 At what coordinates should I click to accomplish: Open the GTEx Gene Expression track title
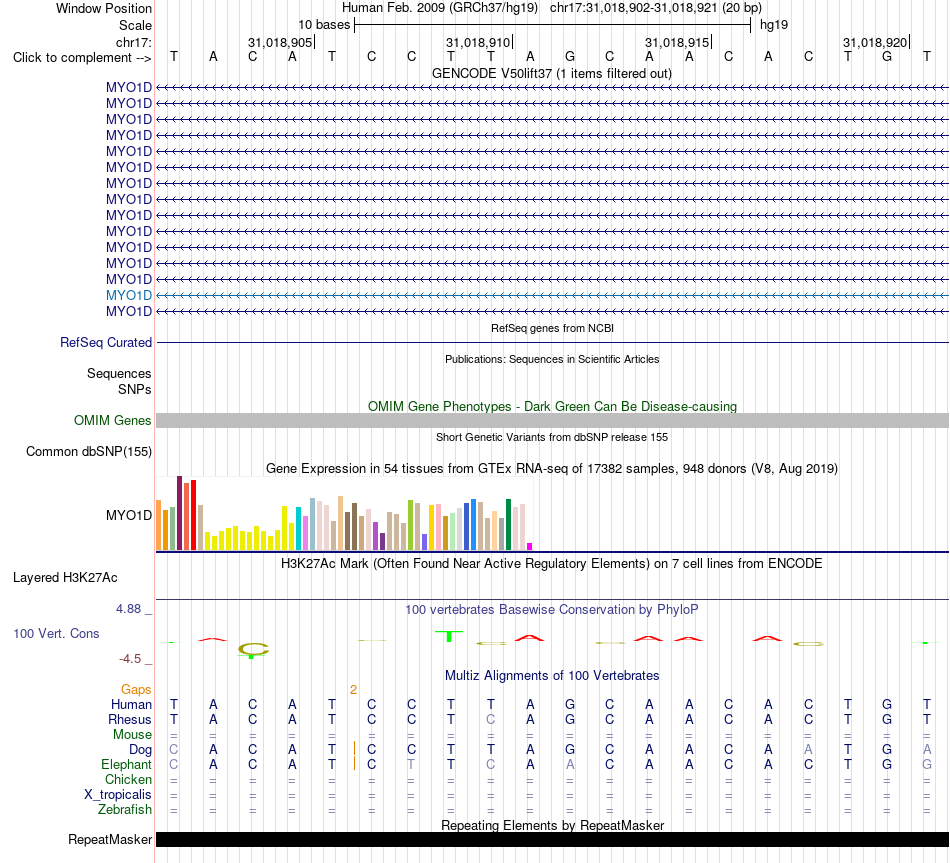click(552, 468)
